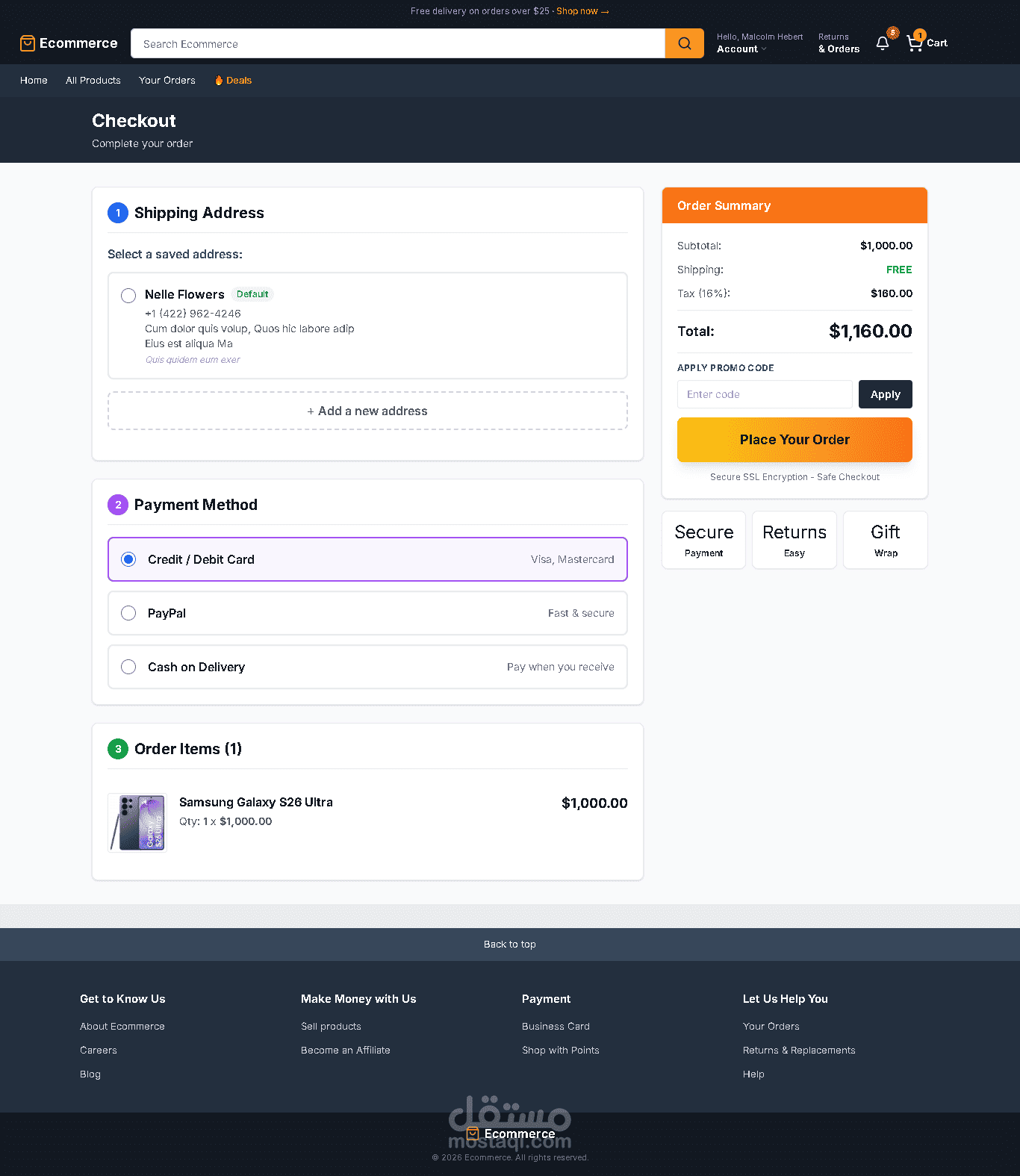Screen dimensions: 1020x1176
Task: Click the Ecommerce logo bag icon in the header
Action: coord(28,43)
